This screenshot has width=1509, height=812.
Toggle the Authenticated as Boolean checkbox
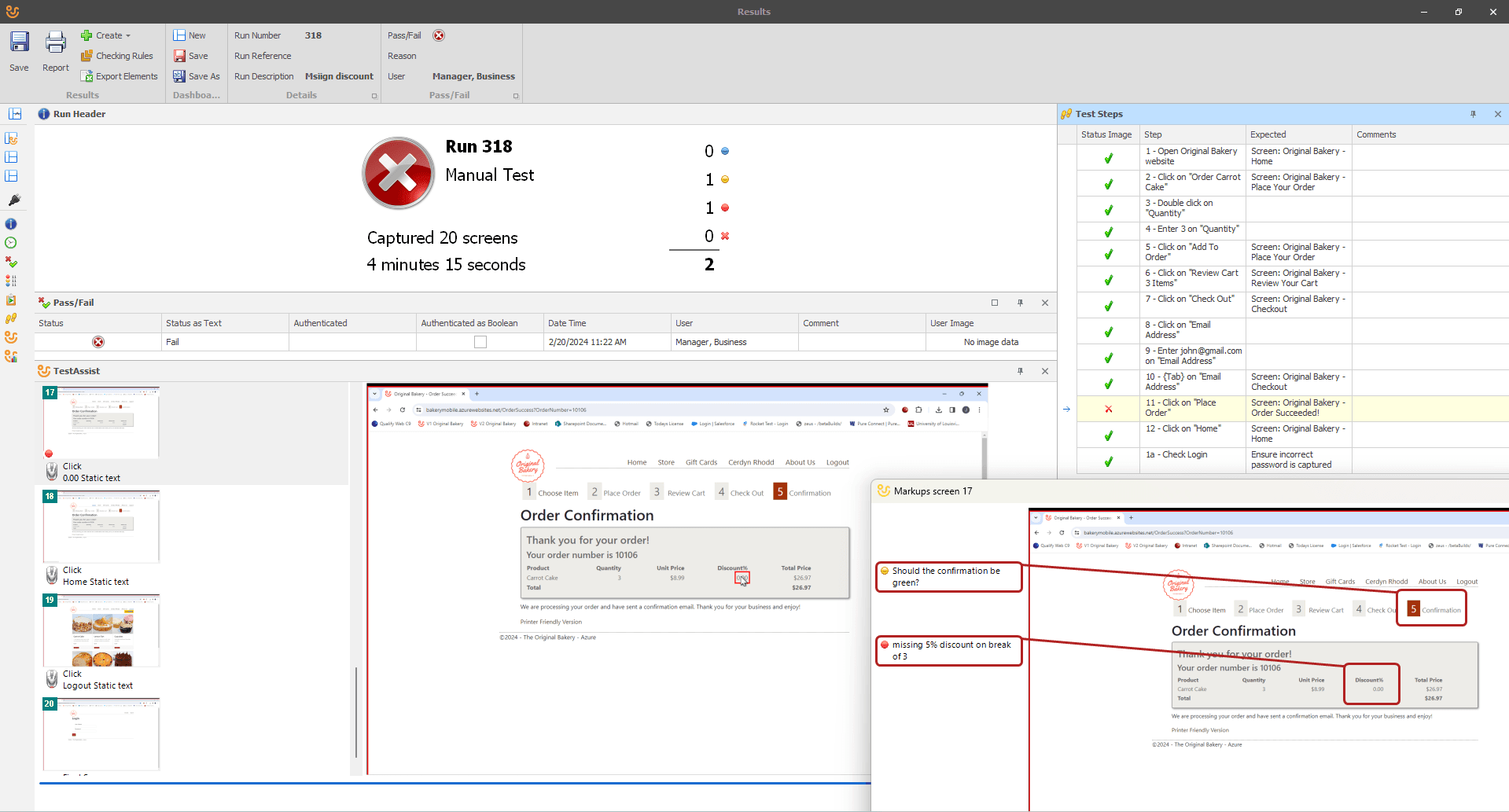(x=480, y=341)
